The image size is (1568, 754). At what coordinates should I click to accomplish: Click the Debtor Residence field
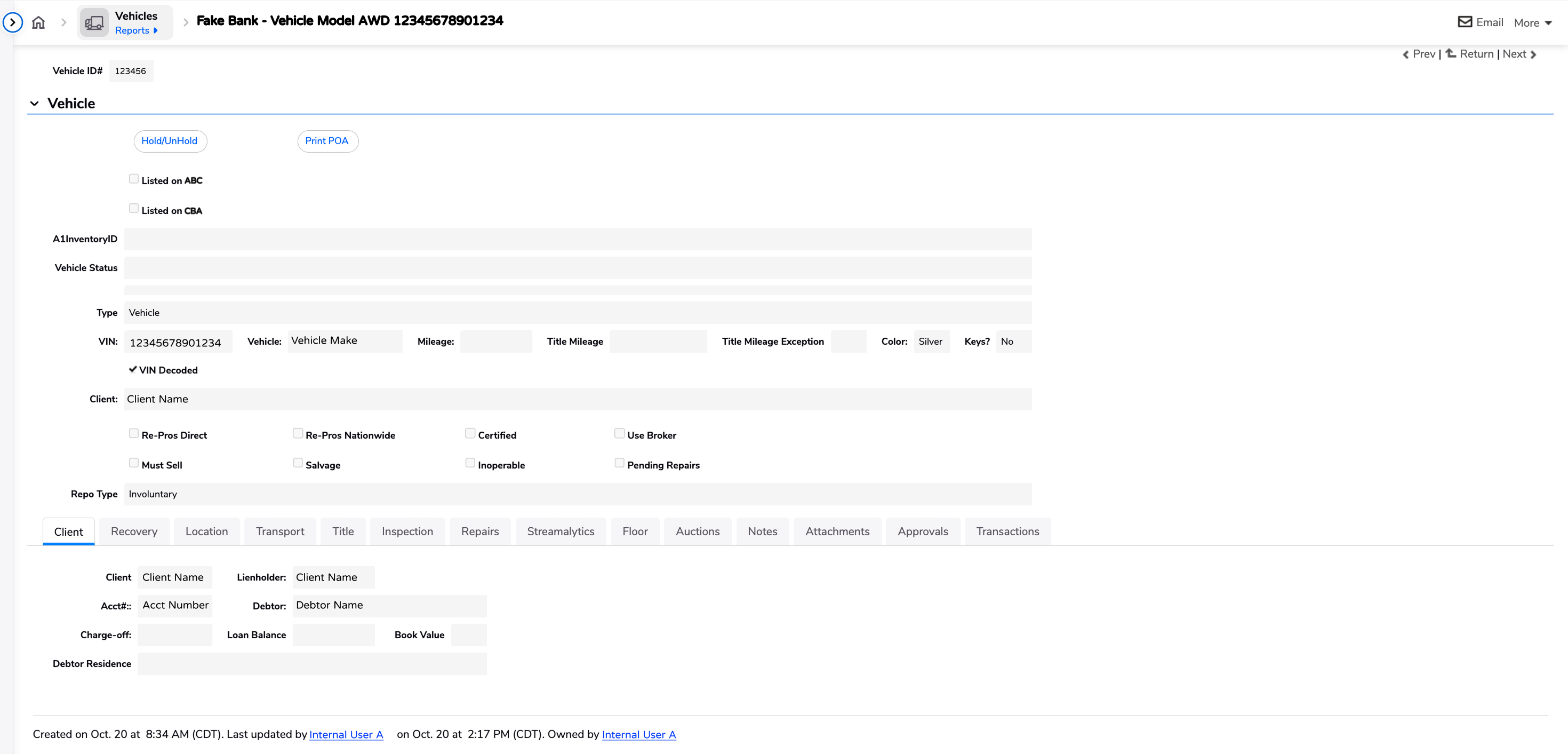(x=311, y=663)
